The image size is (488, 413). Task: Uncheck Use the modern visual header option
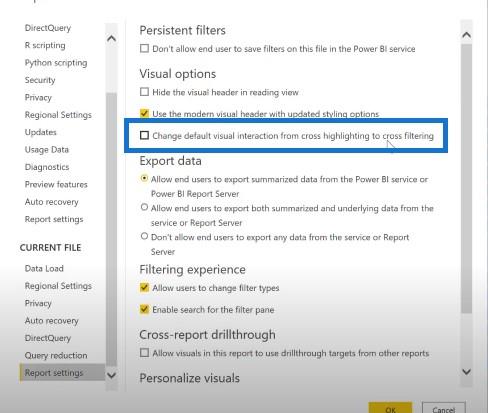[x=144, y=113]
